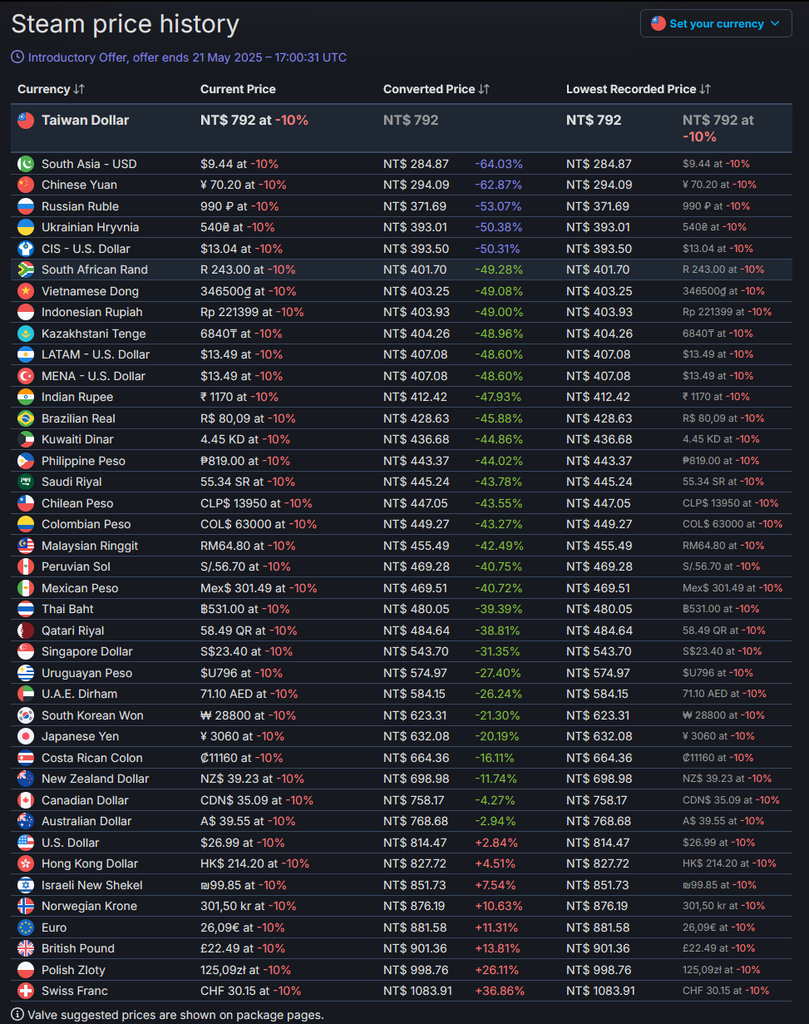Click the clock icon beside Introductory Offer
The image size is (809, 1024).
coord(18,57)
